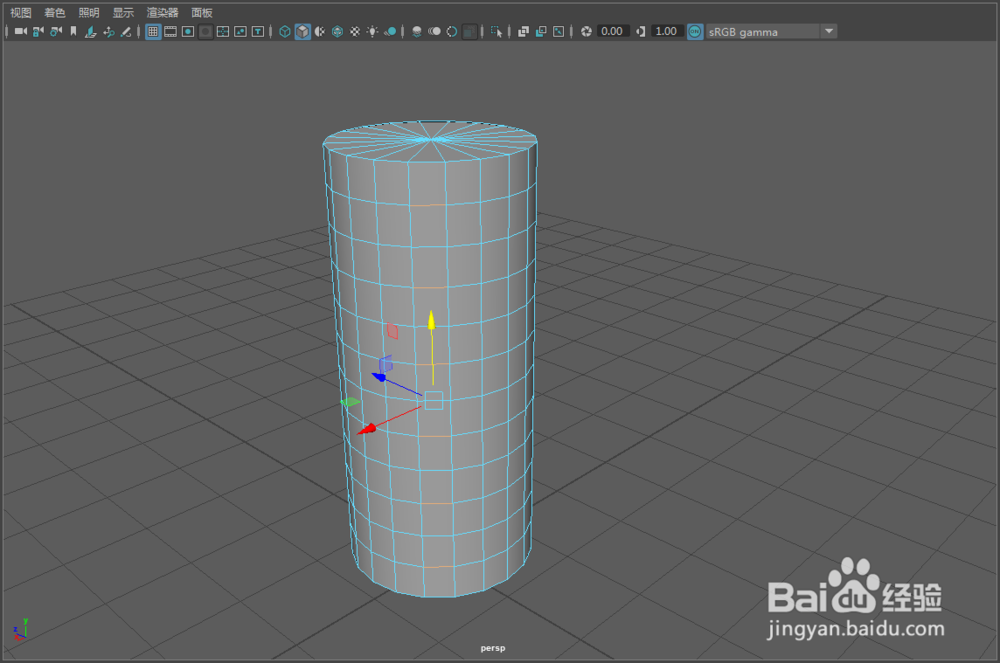1000x663 pixels.
Task: Toggle the viewport grid display
Action: (153, 31)
